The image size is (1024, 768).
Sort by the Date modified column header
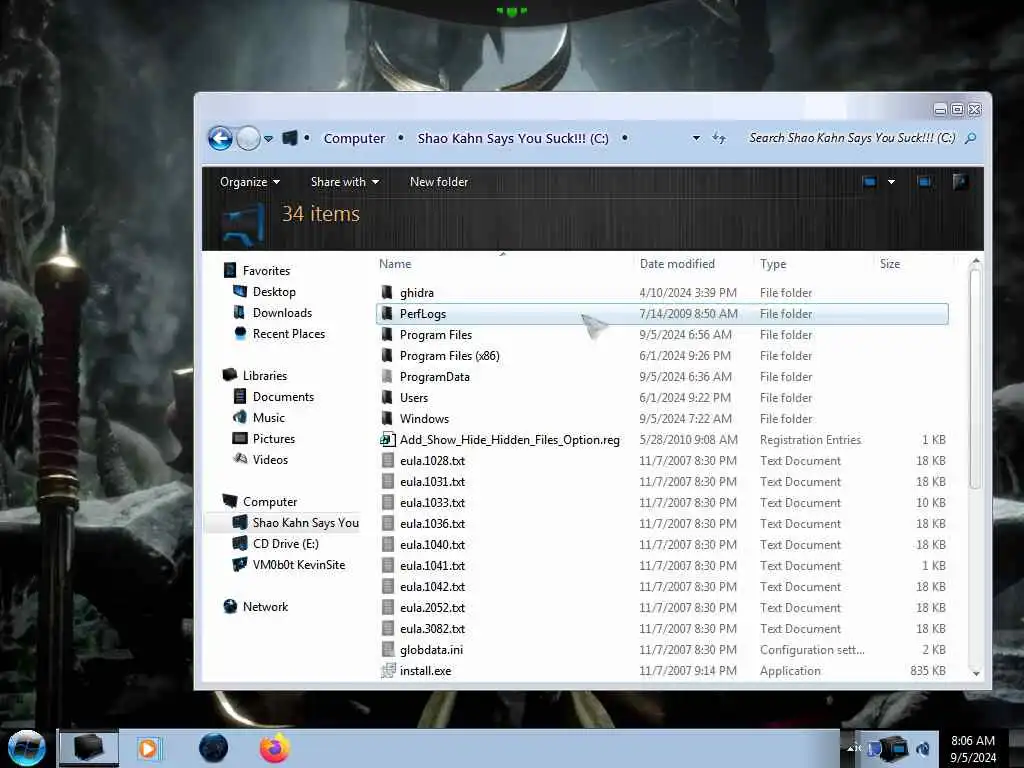point(677,264)
